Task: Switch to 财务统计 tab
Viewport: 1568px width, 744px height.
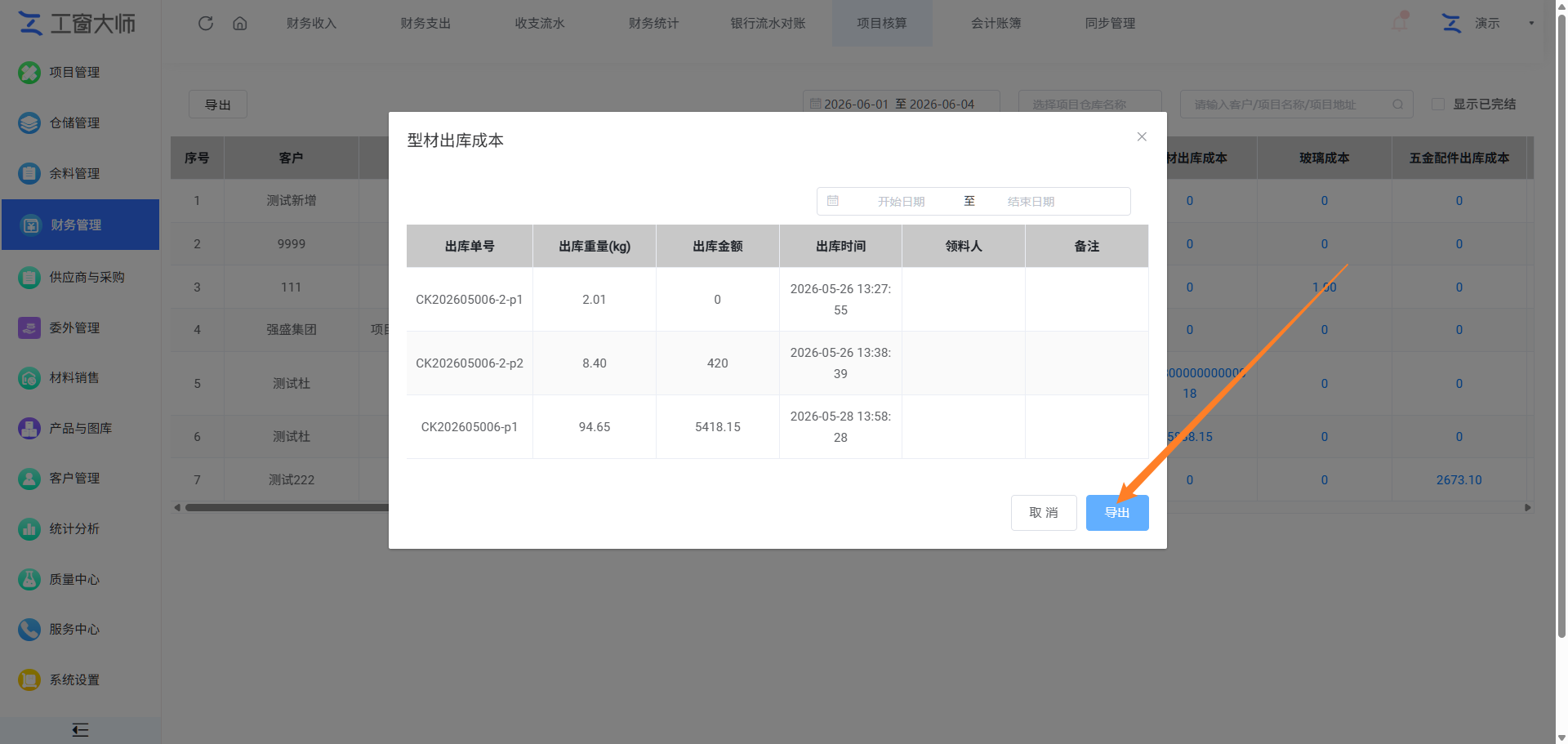Action: click(x=653, y=23)
